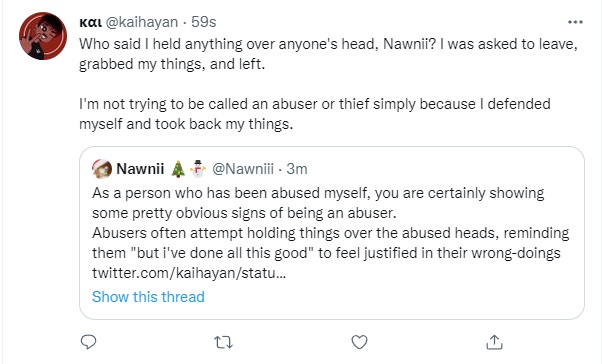This screenshot has width=602, height=364.
Task: Open the @kaihayan handle
Action: pyautogui.click(x=142, y=22)
